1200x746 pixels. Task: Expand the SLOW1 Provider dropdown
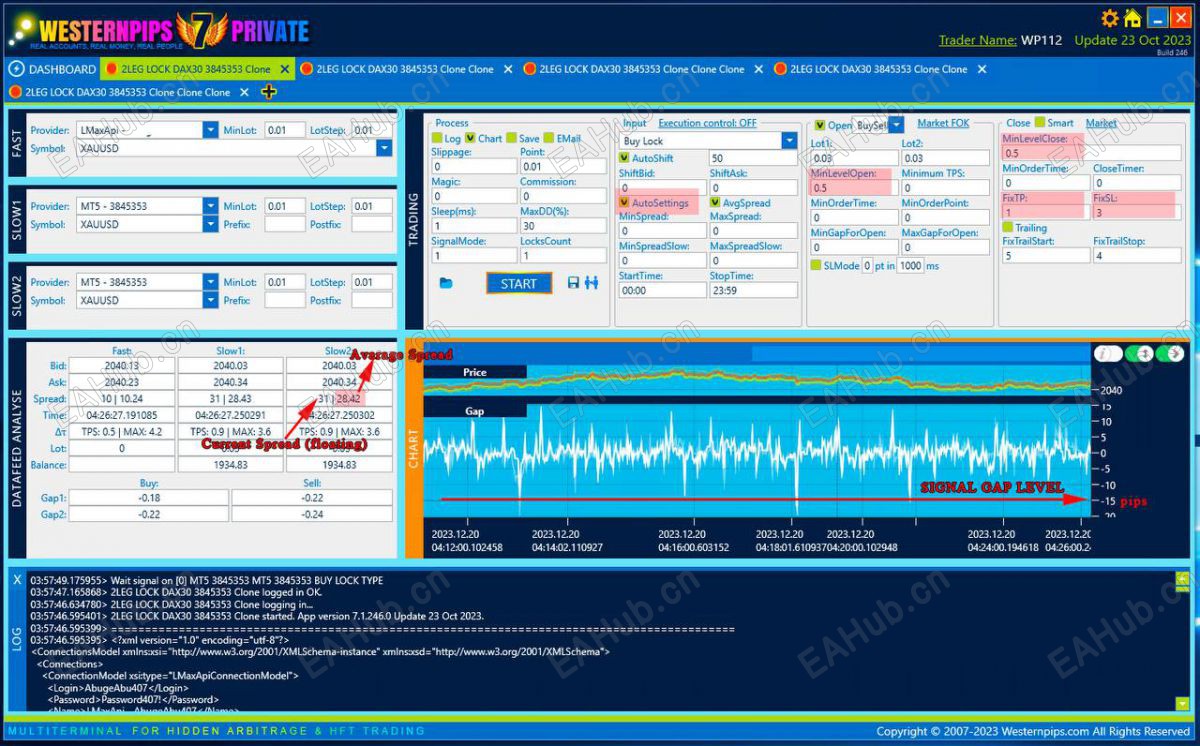[x=210, y=206]
